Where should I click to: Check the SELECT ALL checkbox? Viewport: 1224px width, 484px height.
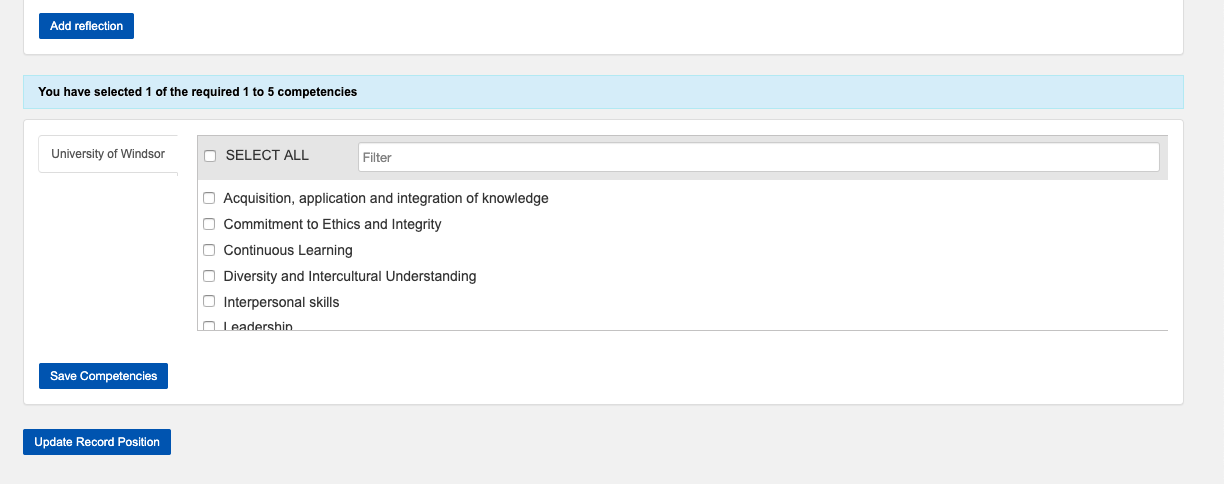(210, 156)
